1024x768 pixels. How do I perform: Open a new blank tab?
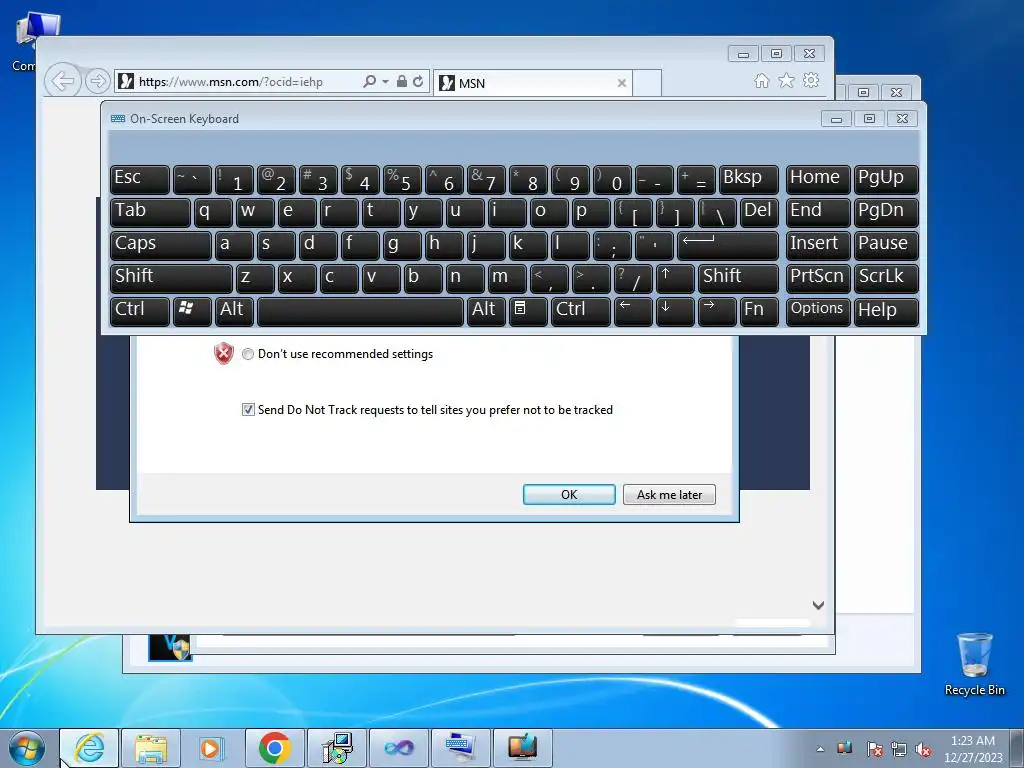tap(647, 83)
